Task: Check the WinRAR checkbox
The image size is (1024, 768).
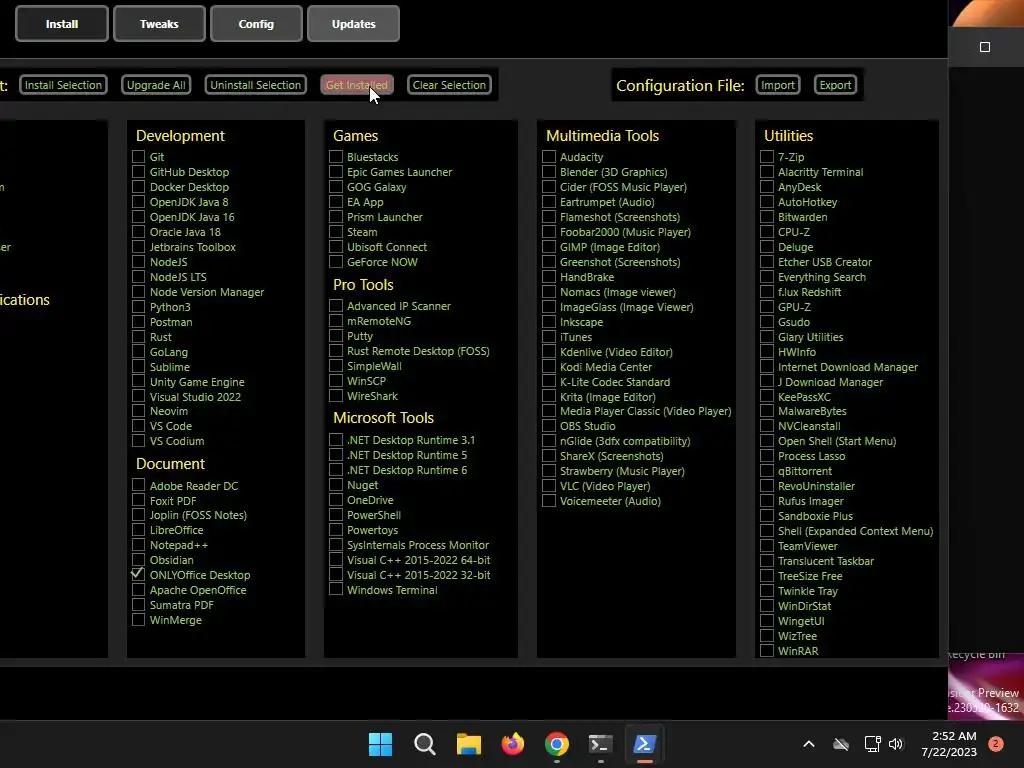Action: [767, 650]
